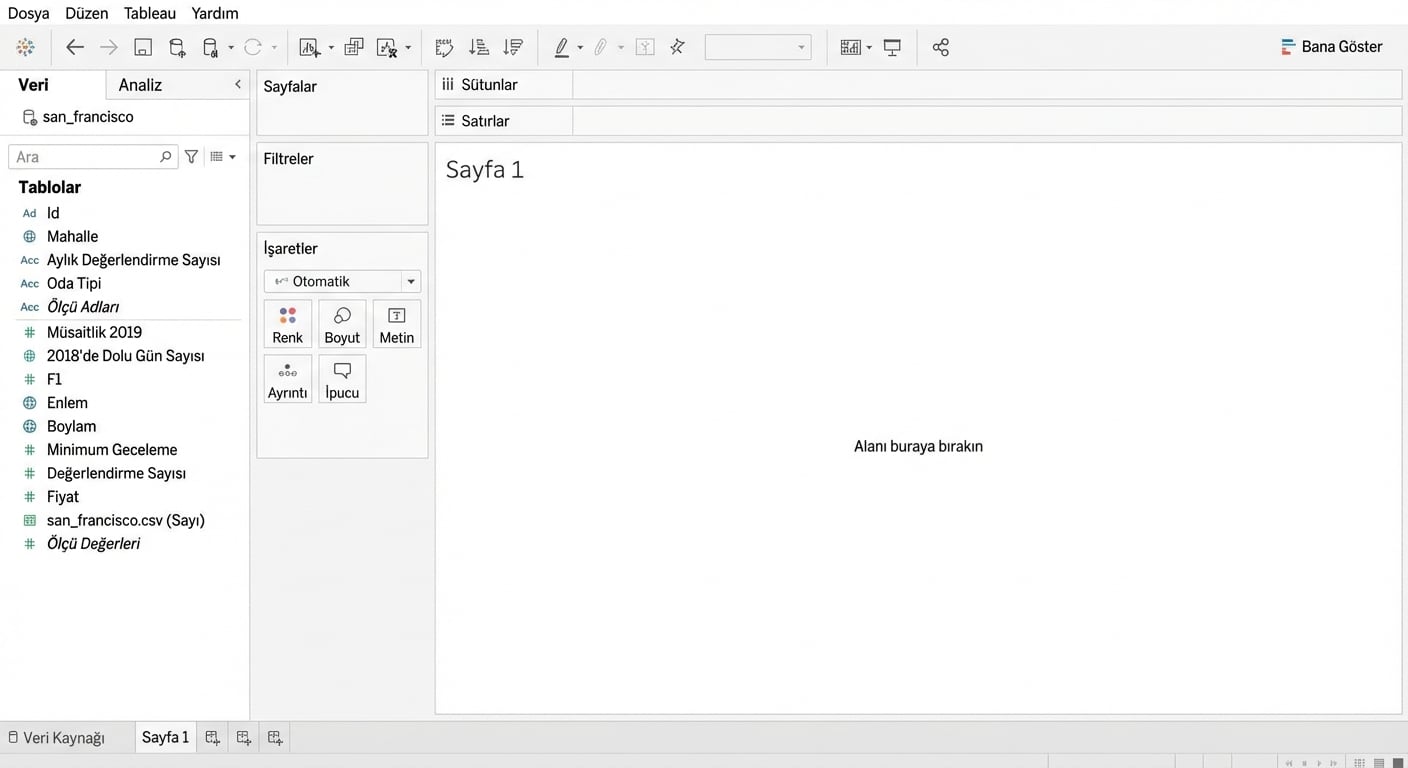Click the Tableau start page logo icon

pos(26,47)
